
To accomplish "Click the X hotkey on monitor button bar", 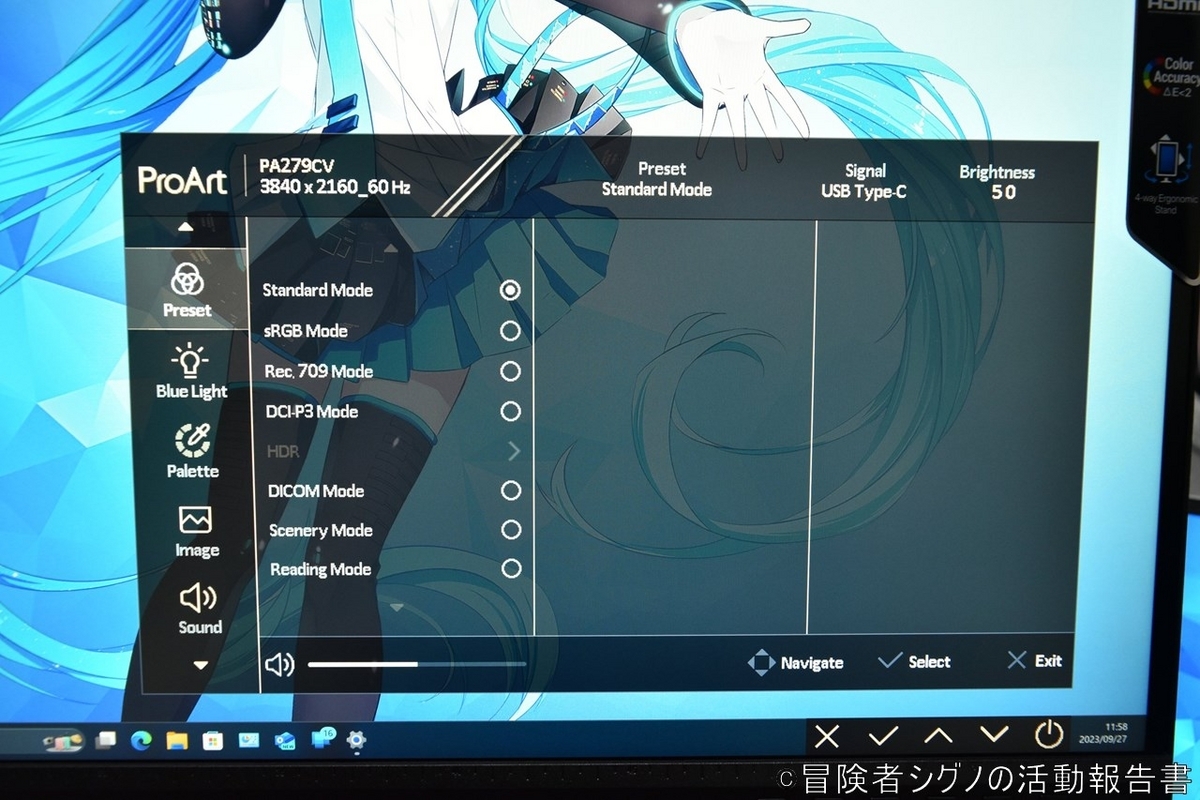I will (826, 737).
